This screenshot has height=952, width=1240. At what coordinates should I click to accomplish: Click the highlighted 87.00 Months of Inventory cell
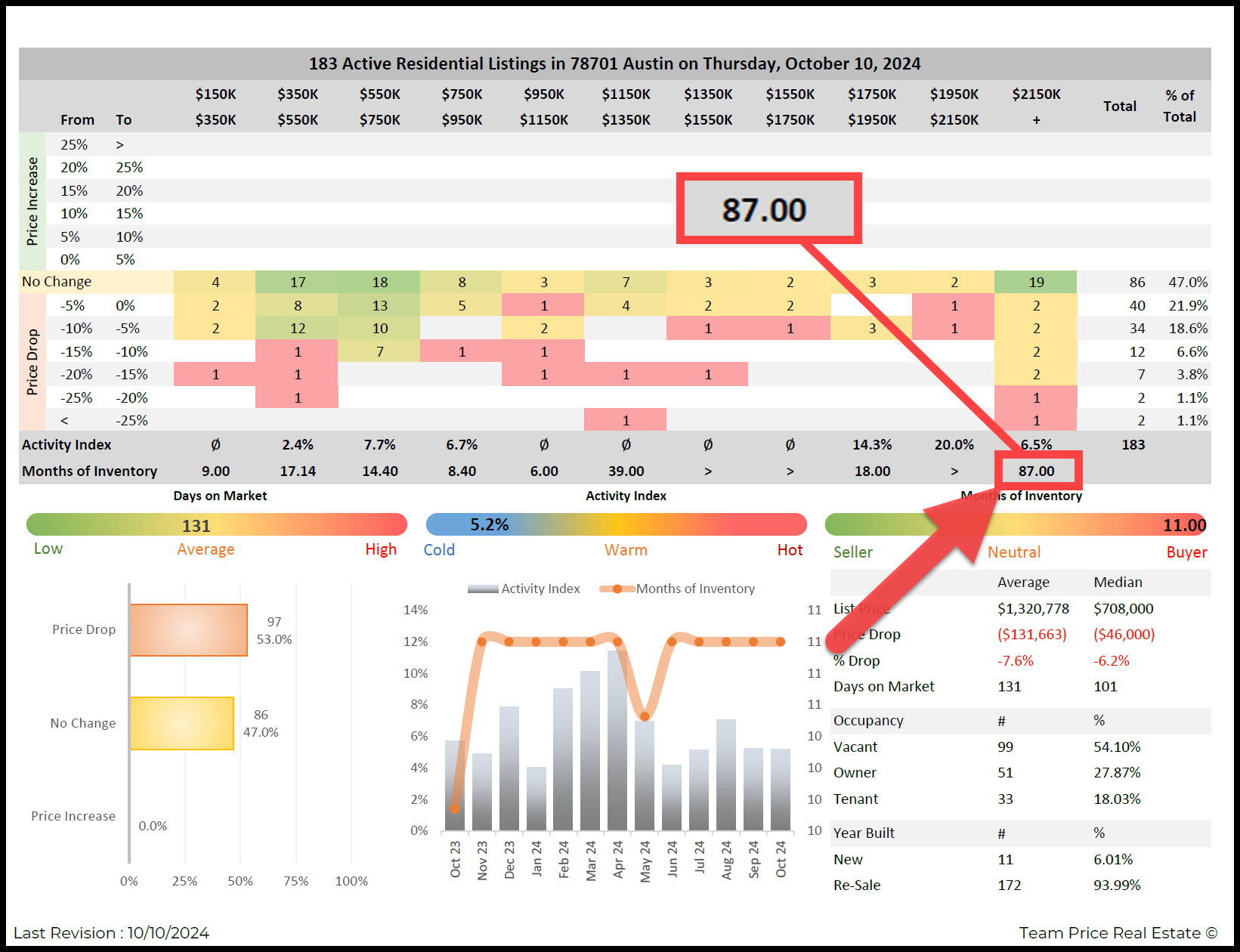click(x=1037, y=471)
